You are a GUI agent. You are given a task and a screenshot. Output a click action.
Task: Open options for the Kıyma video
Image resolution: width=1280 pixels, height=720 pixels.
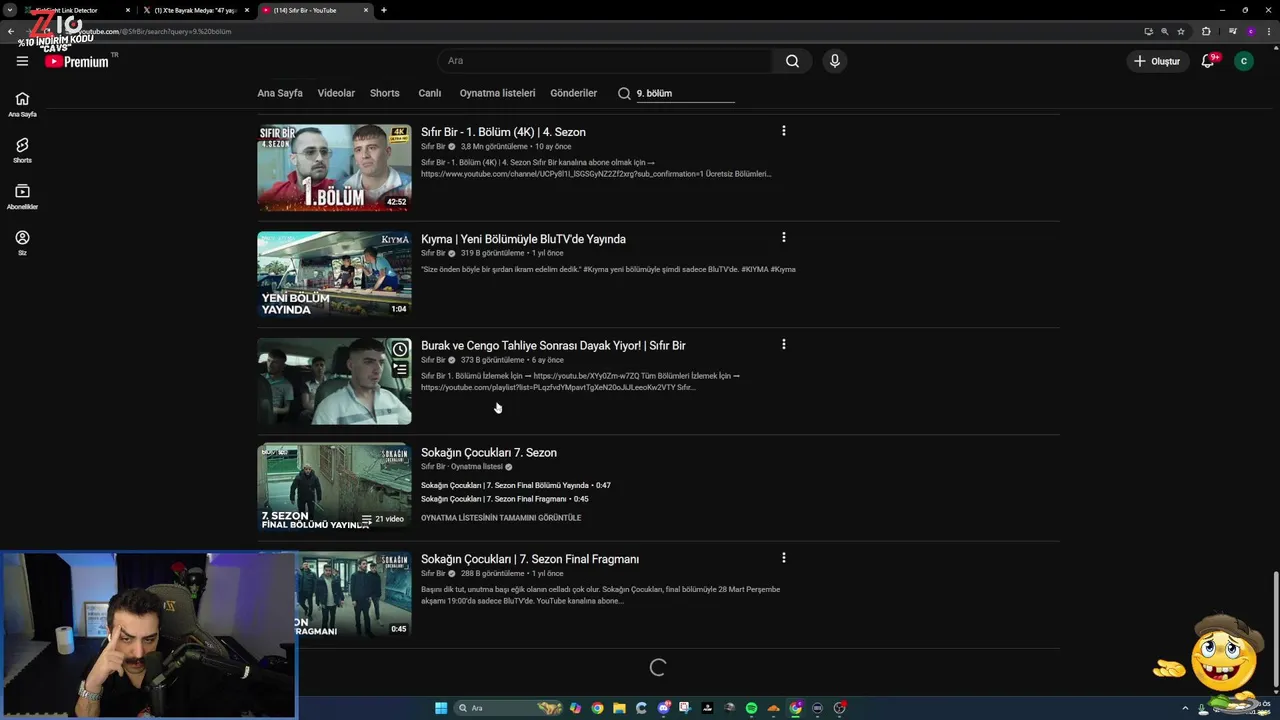click(x=783, y=237)
